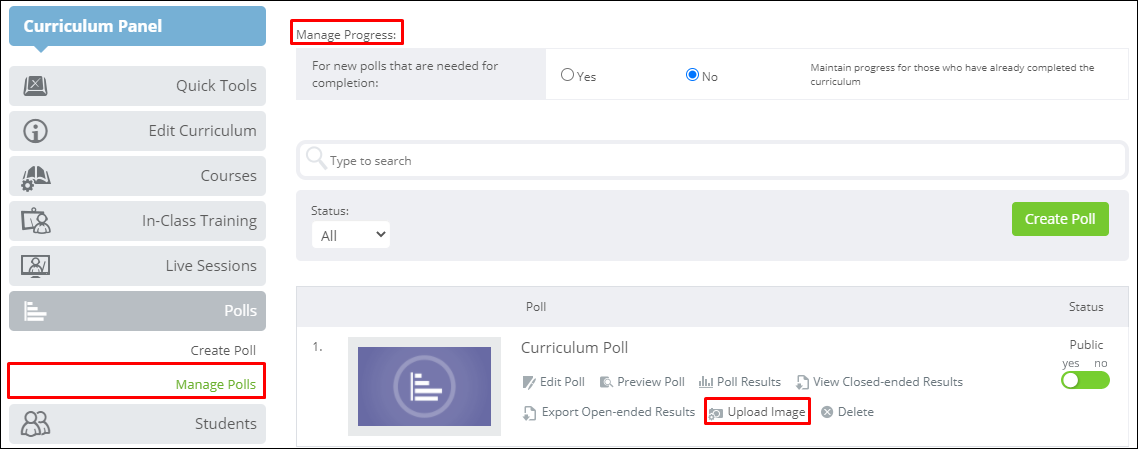Click the Upload Image link
This screenshot has width=1138, height=449.
tap(758, 412)
